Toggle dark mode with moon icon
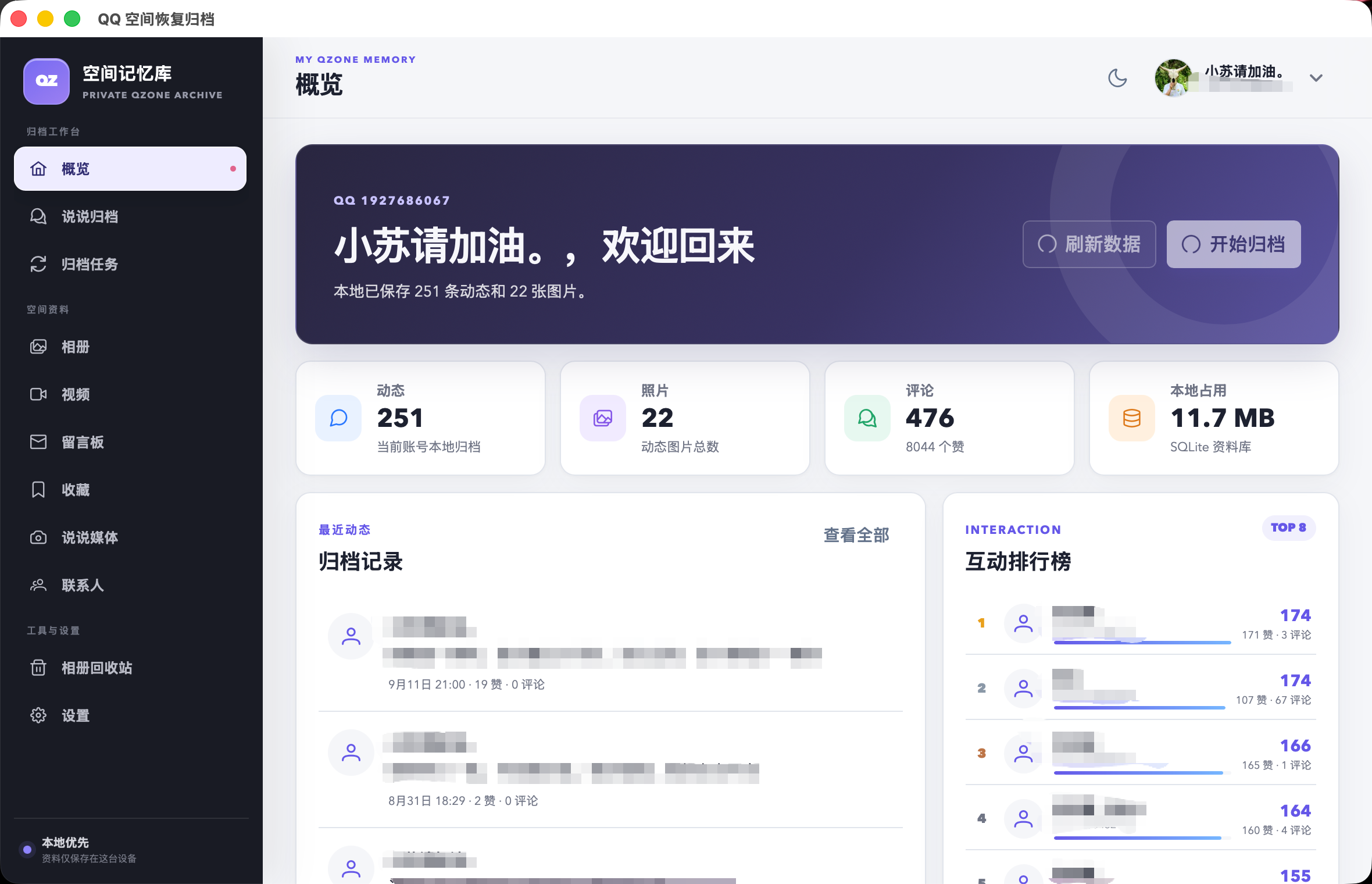The image size is (1372, 884). click(x=1117, y=78)
